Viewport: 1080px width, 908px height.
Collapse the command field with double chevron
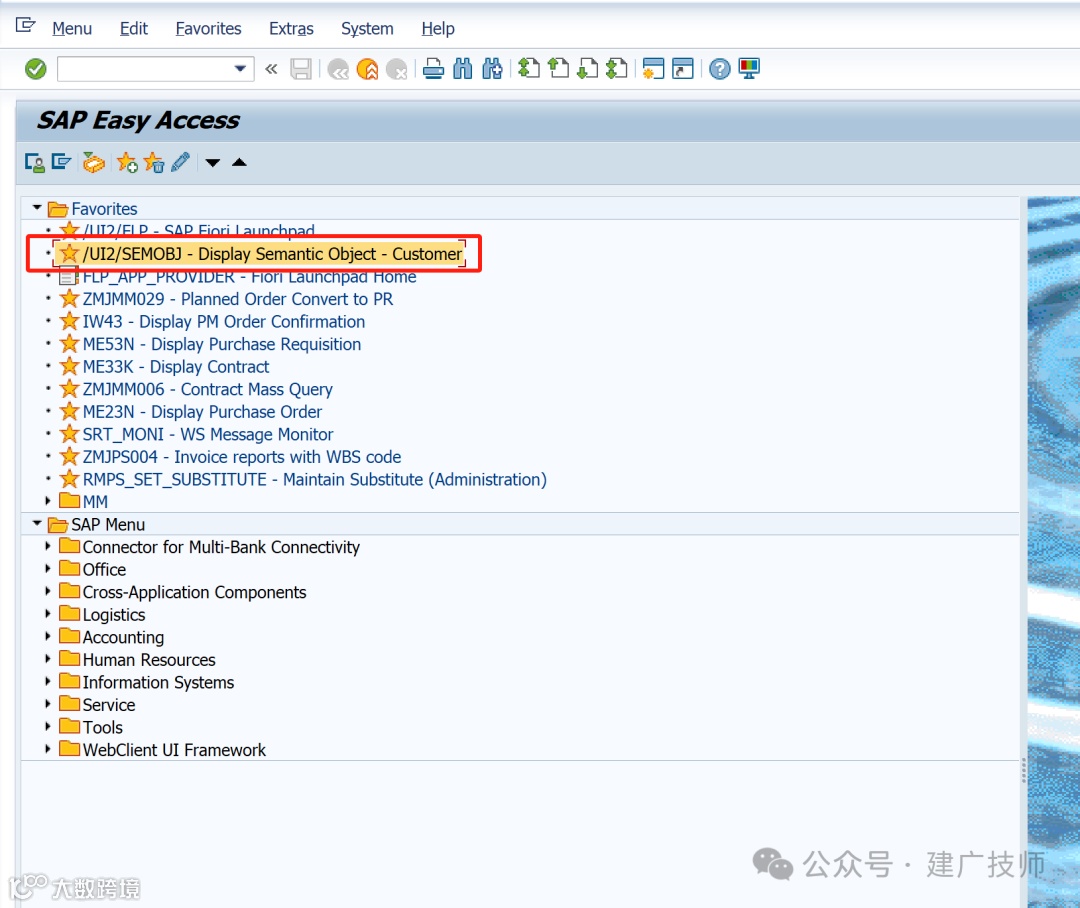[271, 69]
